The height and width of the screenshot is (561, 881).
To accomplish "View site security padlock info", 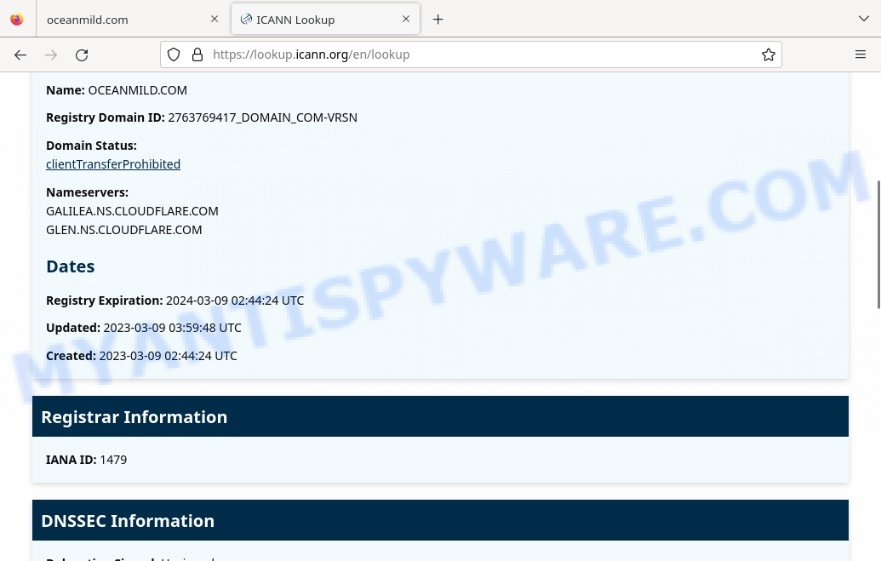I will pos(197,55).
